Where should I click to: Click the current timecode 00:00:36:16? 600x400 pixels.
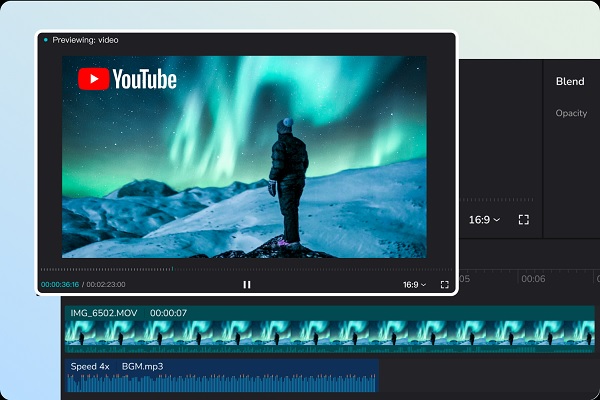[x=60, y=285]
